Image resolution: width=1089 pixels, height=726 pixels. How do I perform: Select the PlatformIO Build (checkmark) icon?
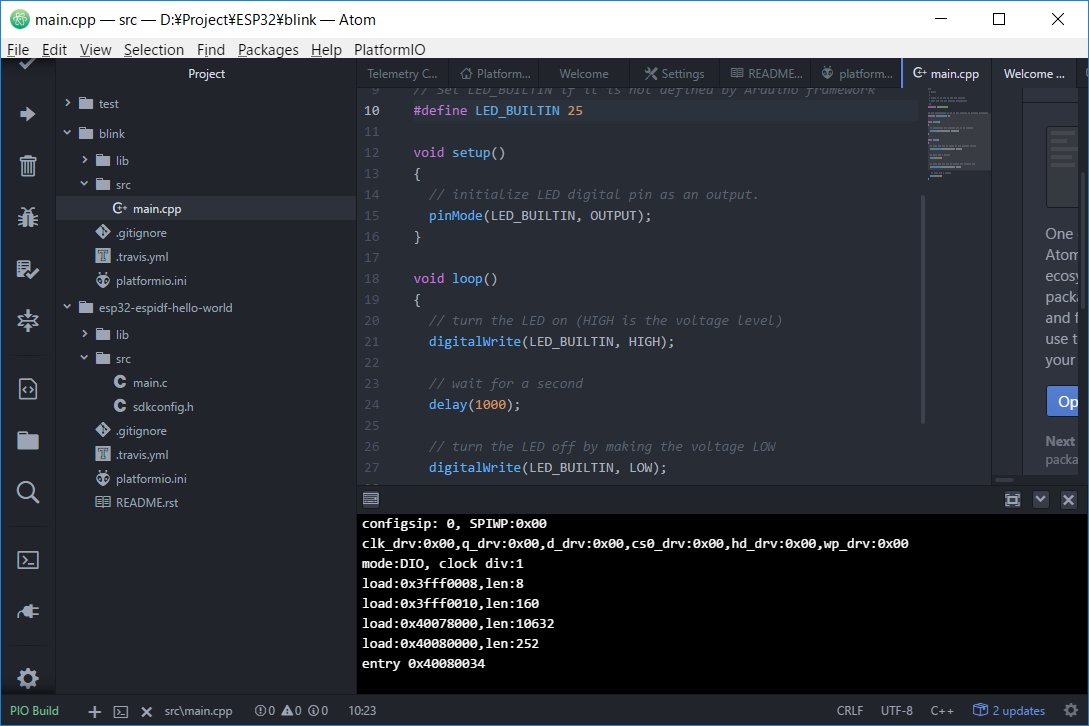tap(28, 62)
